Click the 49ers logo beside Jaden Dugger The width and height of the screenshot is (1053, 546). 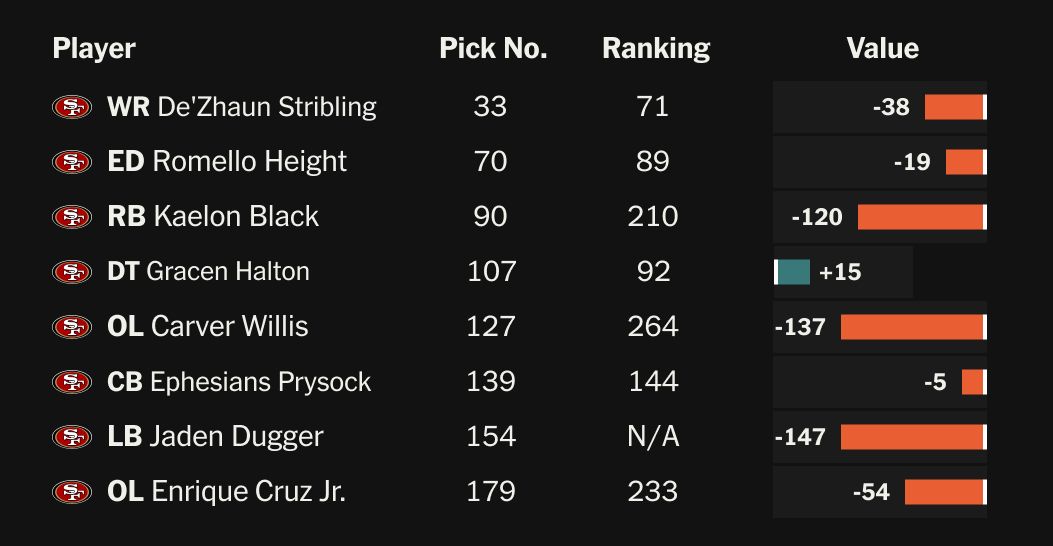72,437
